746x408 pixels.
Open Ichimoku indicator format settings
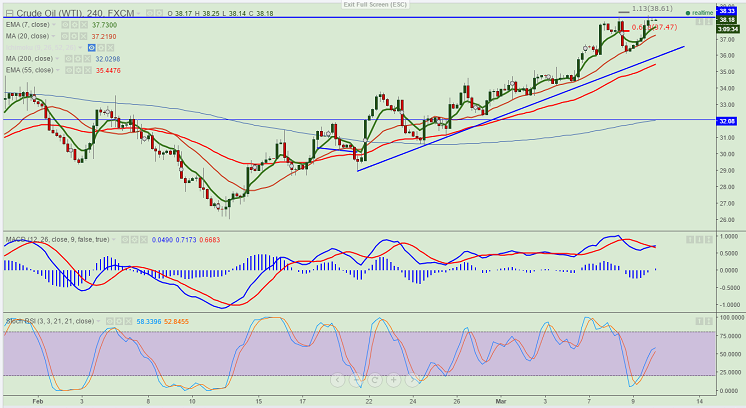(x=101, y=48)
